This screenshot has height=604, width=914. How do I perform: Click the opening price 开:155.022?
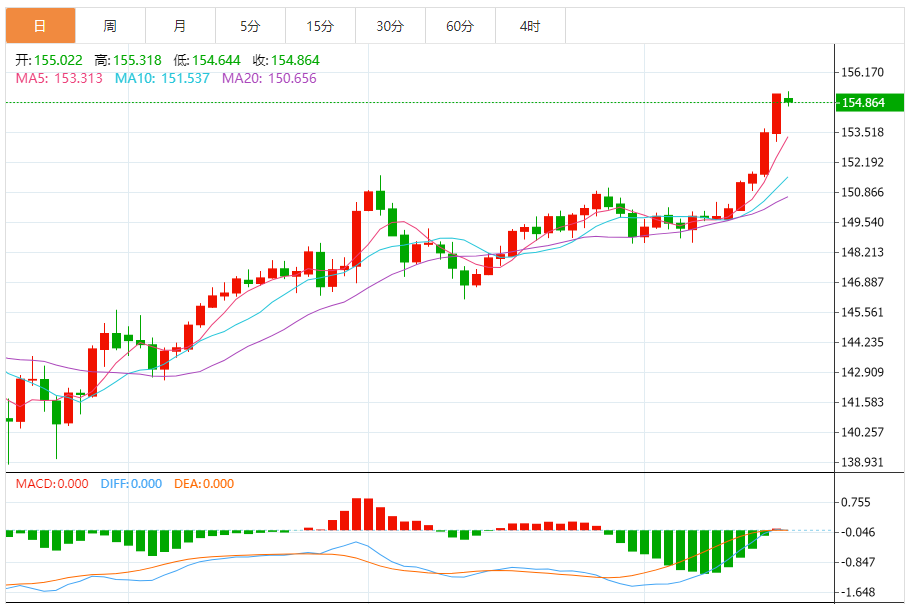[x=49, y=60]
